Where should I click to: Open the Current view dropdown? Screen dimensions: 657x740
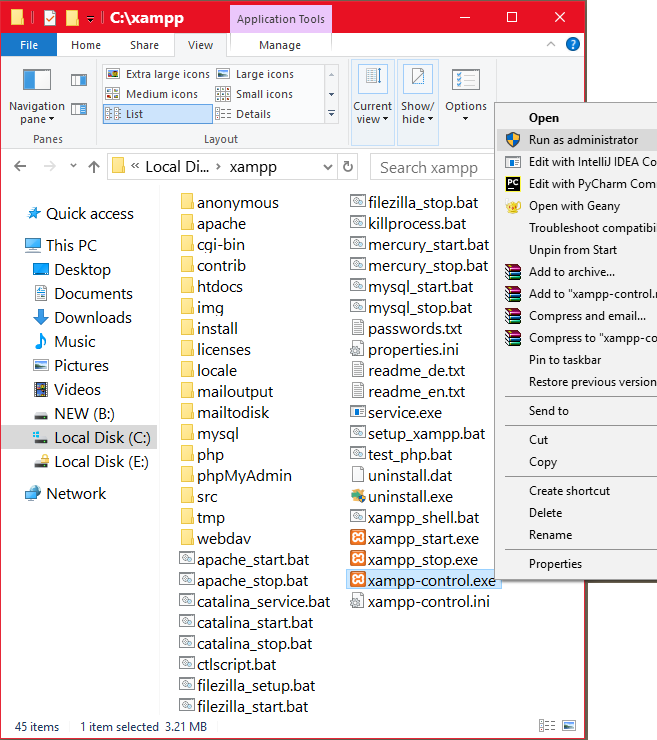372,101
